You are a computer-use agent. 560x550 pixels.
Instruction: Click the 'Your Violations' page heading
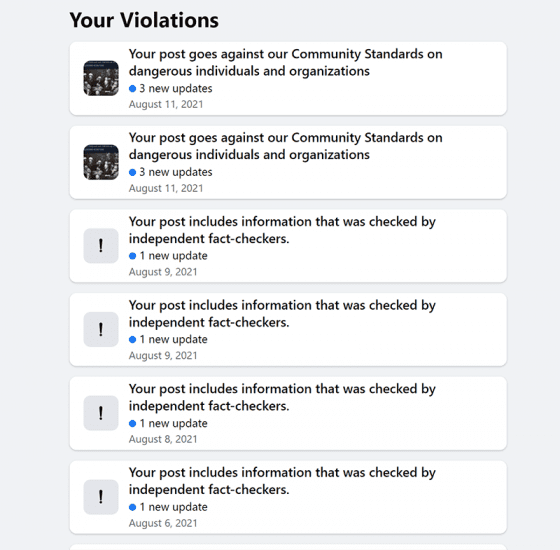click(x=144, y=20)
